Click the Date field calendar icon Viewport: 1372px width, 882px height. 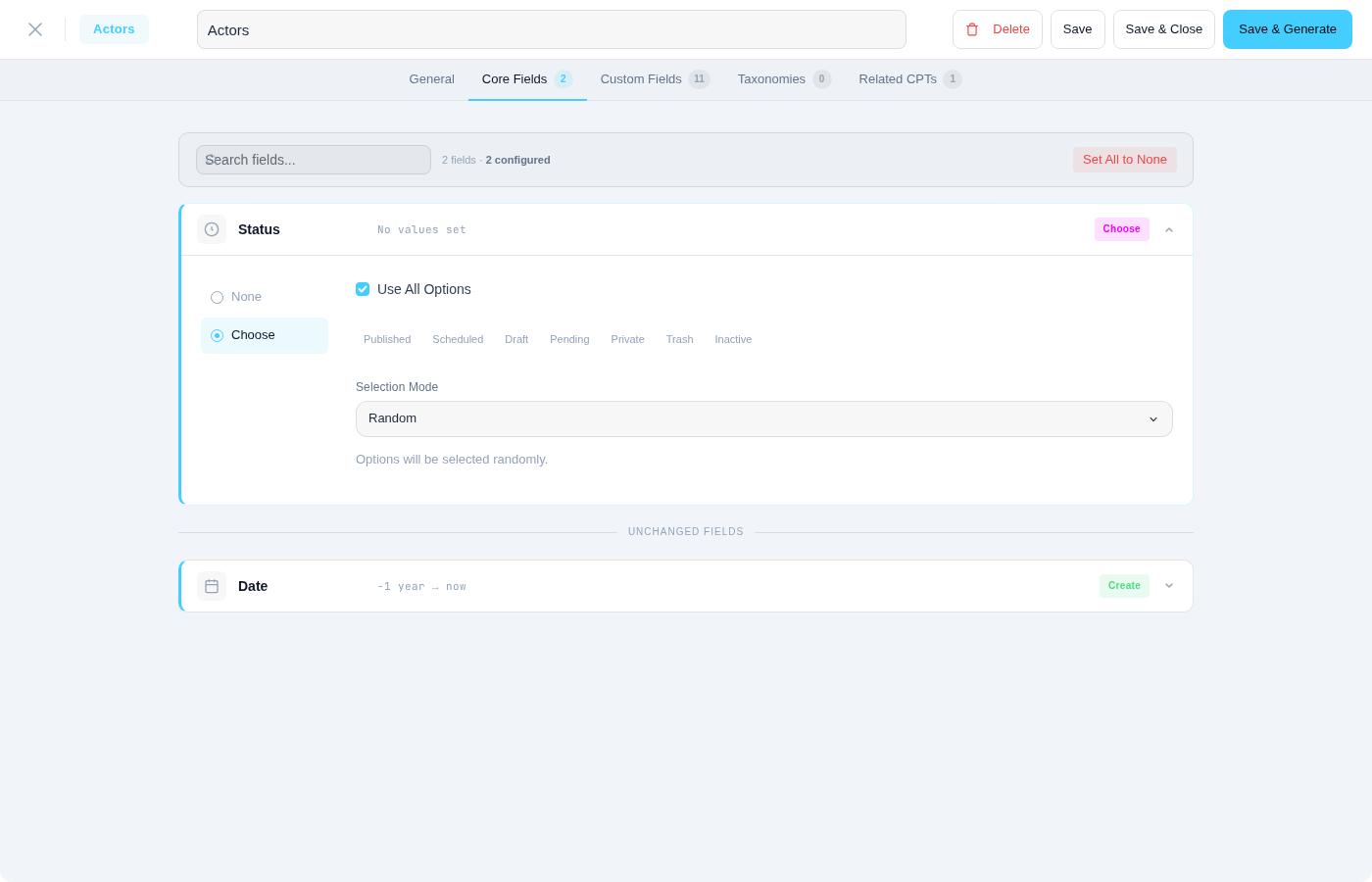click(x=212, y=586)
